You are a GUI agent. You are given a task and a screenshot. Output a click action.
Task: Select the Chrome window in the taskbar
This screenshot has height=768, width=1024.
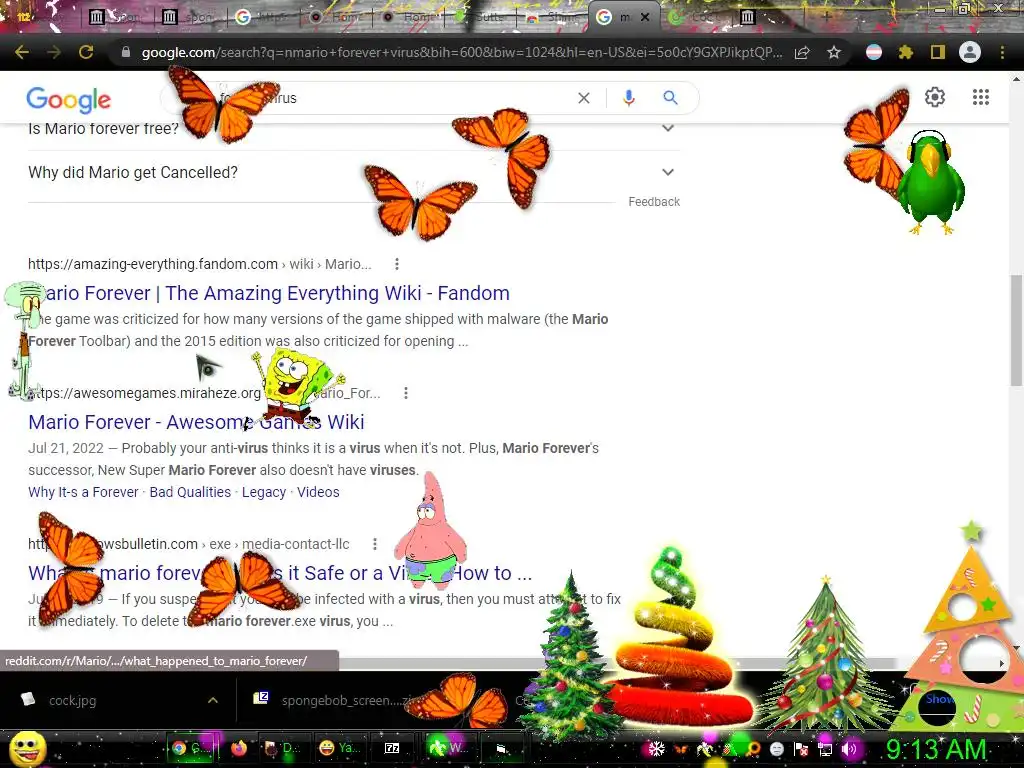(191, 748)
